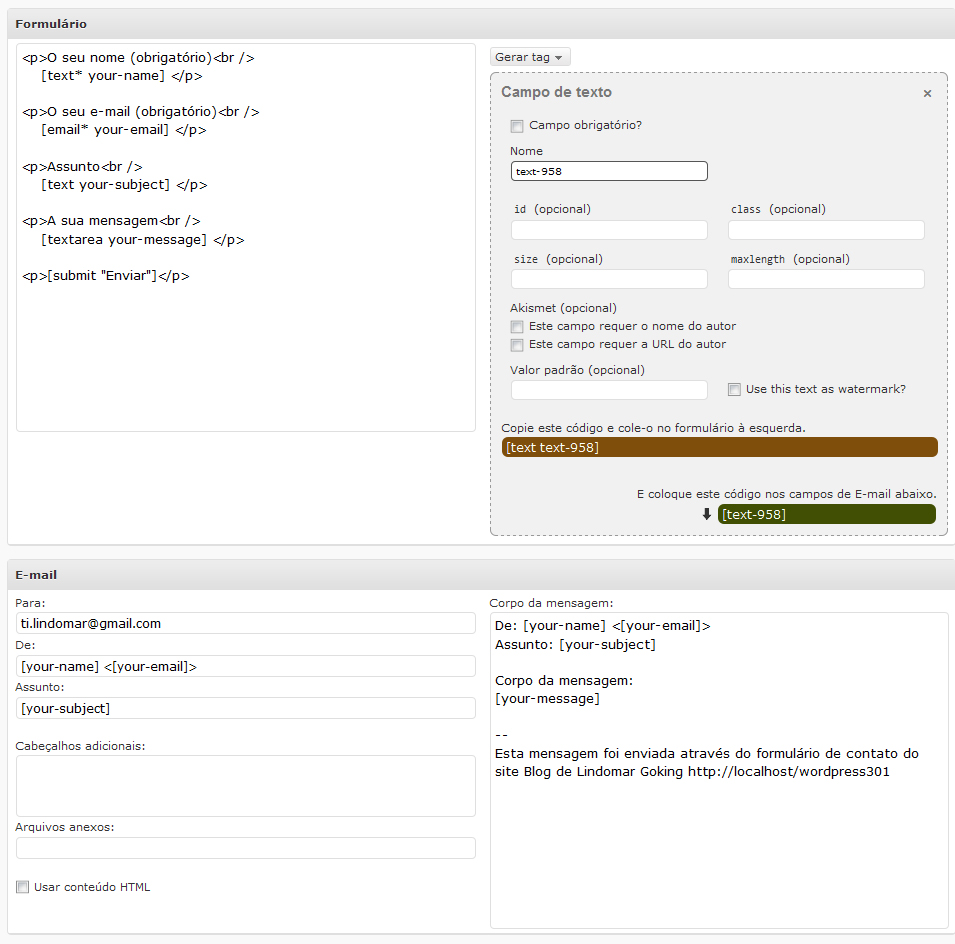Select the green [text-958] mail code field
The image size is (955, 944).
pos(826,514)
